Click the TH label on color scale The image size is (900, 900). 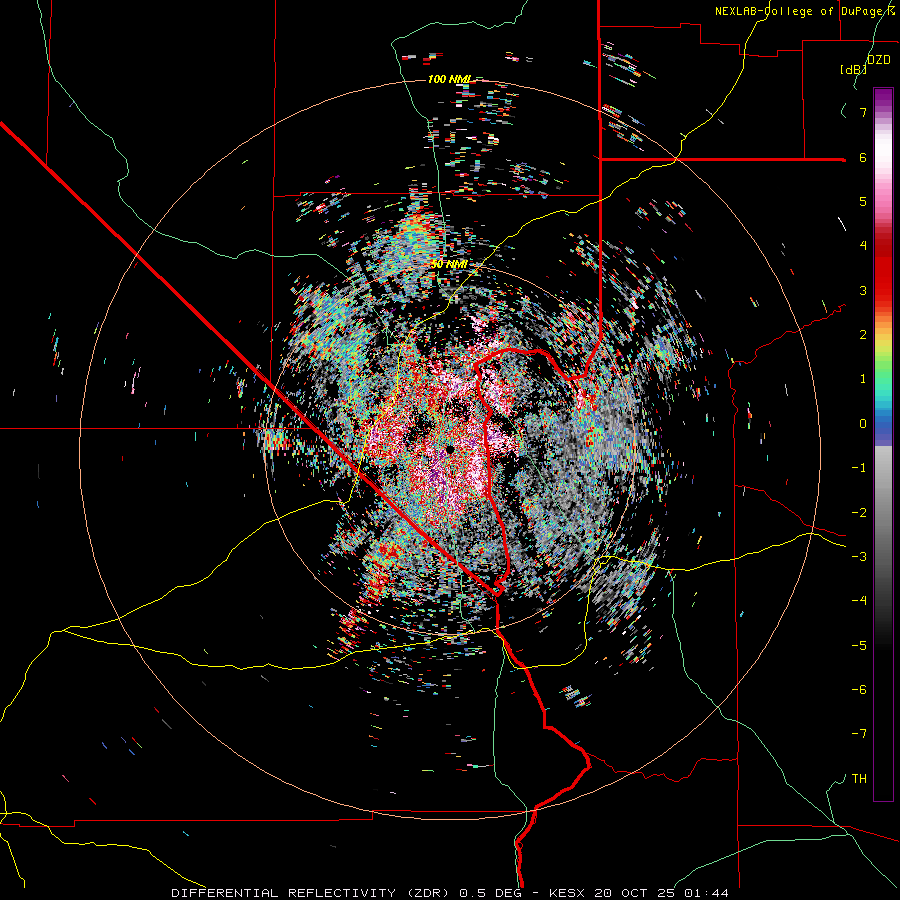(x=859, y=778)
